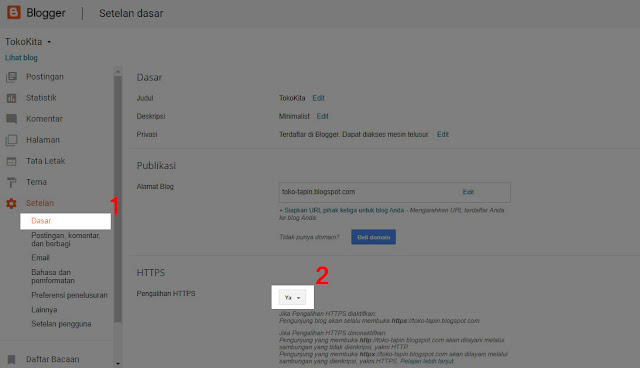Edit the Judul TokoKita title
Image resolution: width=640 pixels, height=368 pixels.
pyautogui.click(x=318, y=98)
